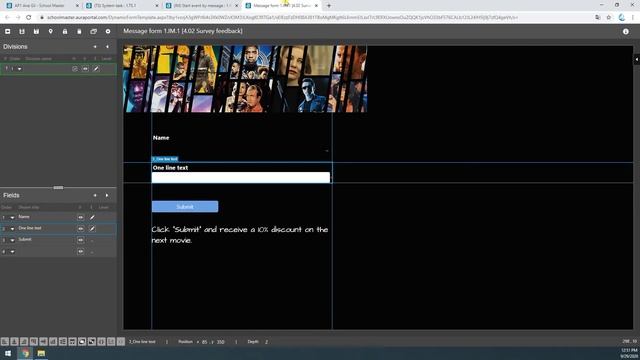Select the Name label on the form

[161, 138]
